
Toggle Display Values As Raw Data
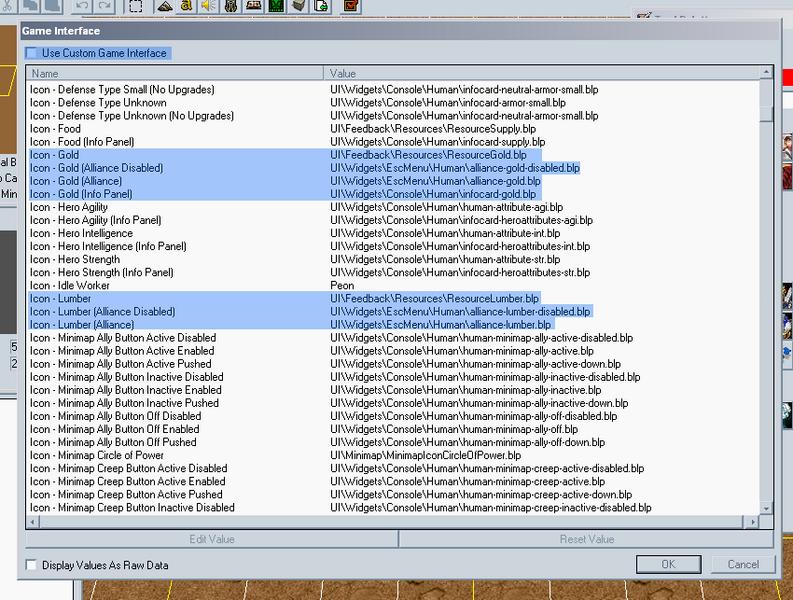(x=31, y=565)
